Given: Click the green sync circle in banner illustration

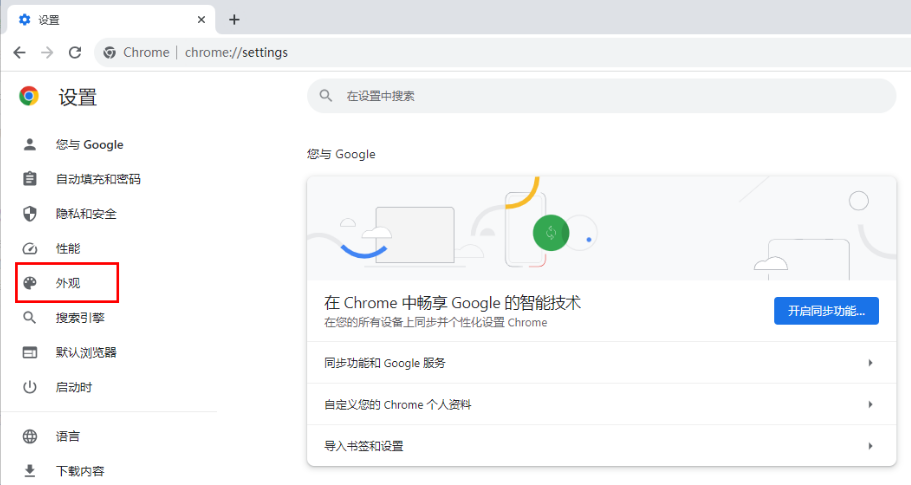Looking at the screenshot, I should (x=551, y=233).
